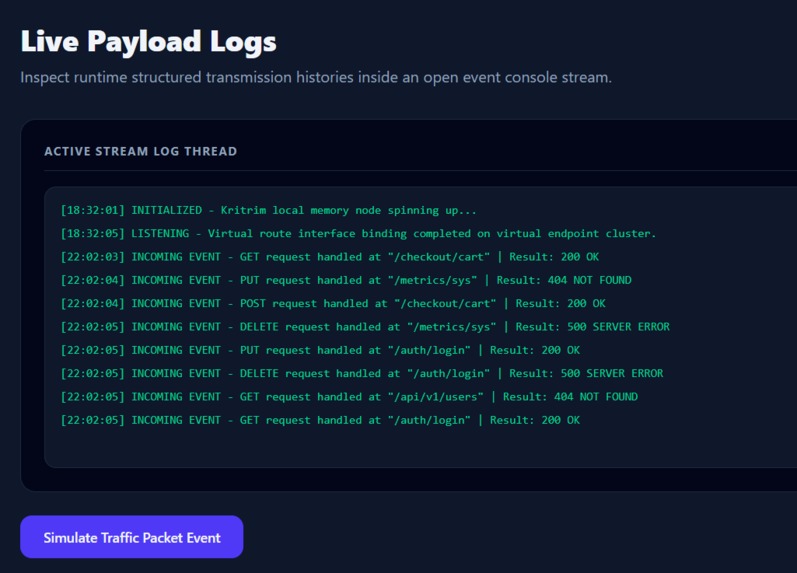The width and height of the screenshot is (797, 573).
Task: Select the PUT /auth/login 200 OK line
Action: (x=320, y=350)
